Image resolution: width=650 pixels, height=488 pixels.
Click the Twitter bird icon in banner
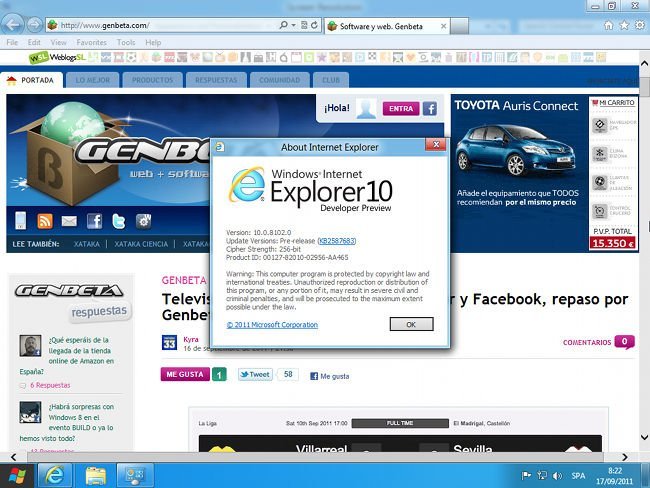click(119, 221)
